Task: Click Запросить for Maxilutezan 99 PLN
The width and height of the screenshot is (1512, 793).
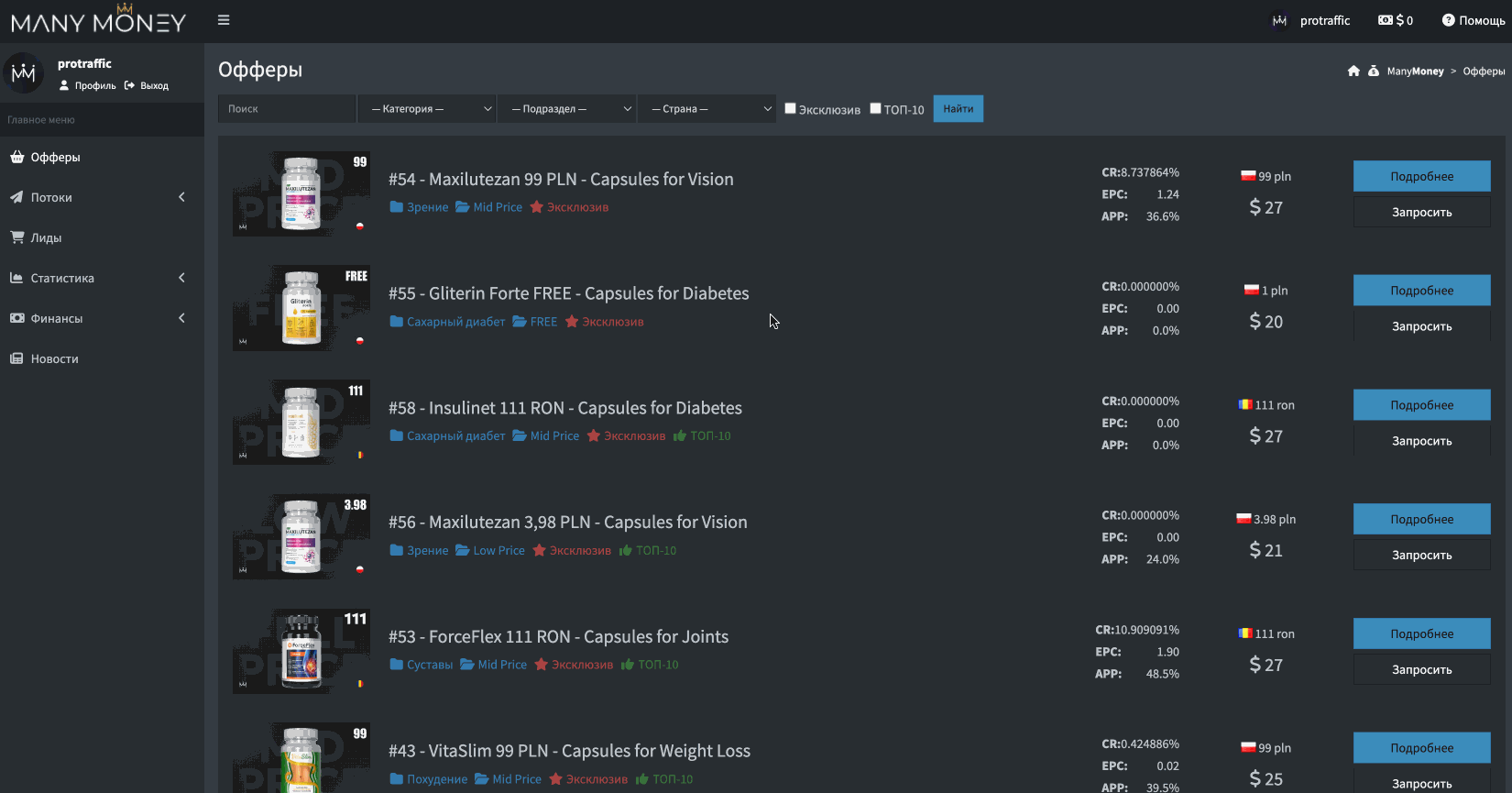Action: tap(1422, 212)
